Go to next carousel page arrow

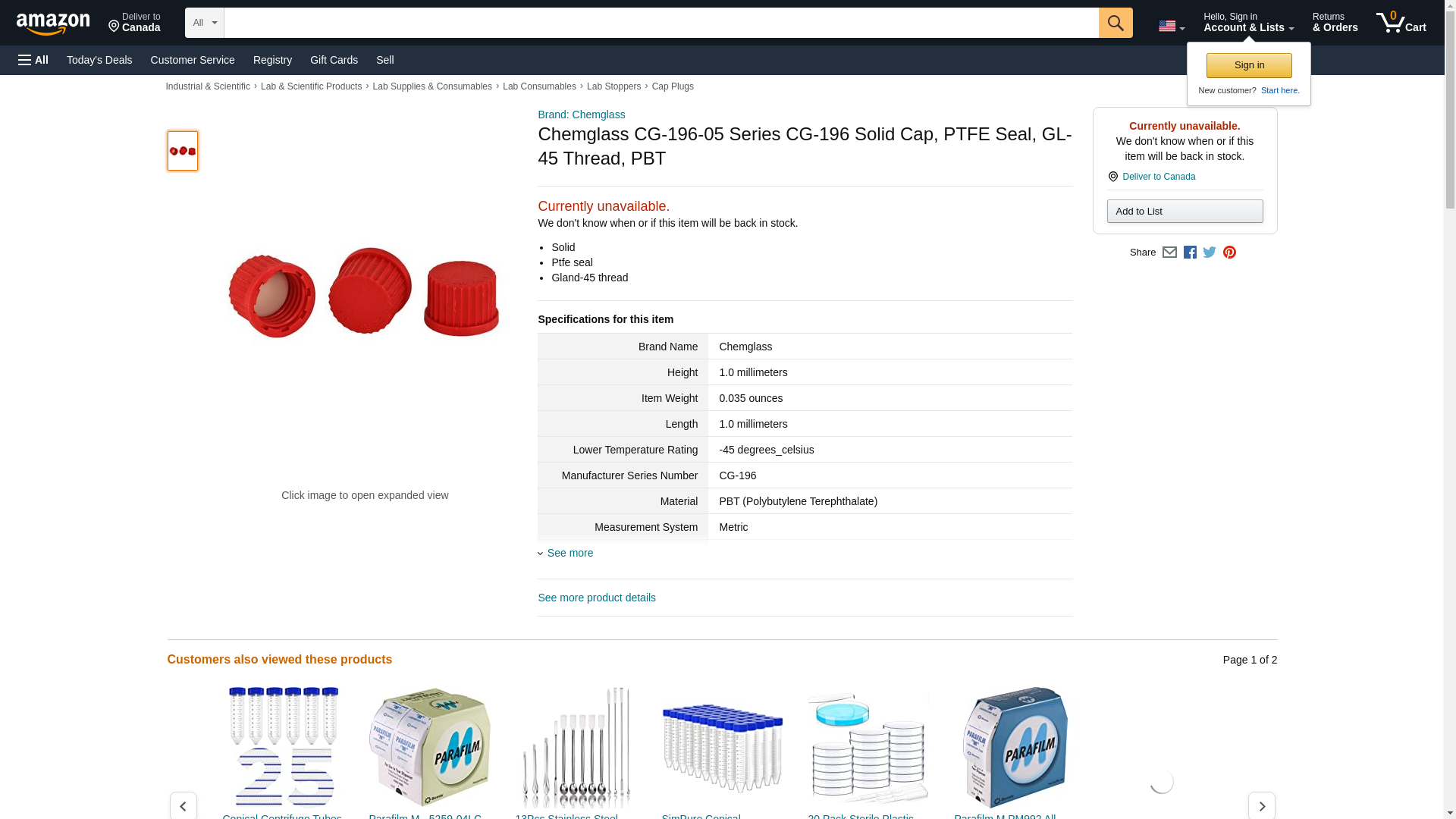click(1261, 805)
